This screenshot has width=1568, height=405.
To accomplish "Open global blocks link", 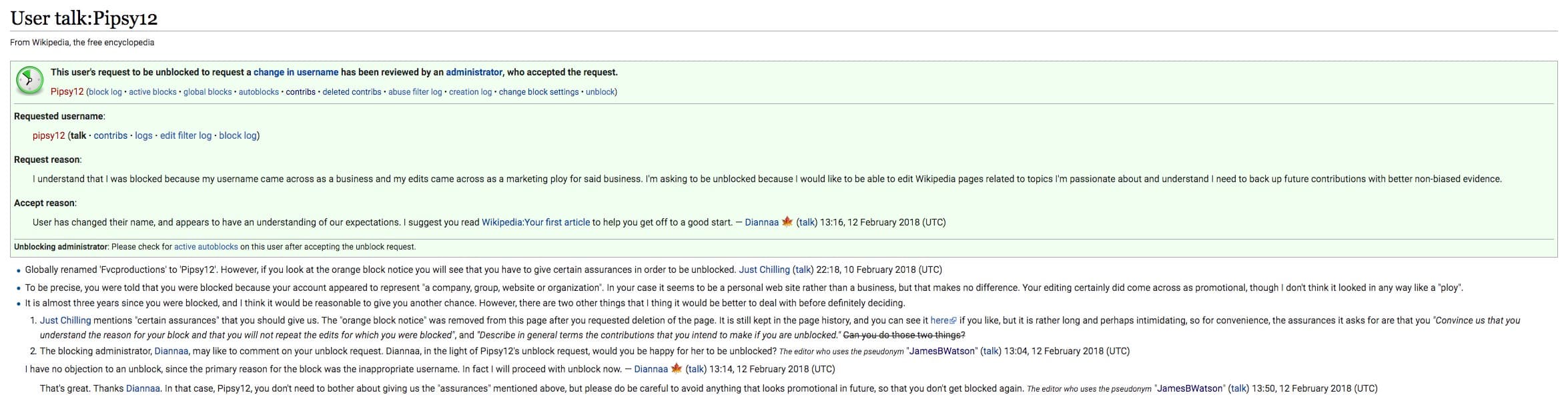I will (x=208, y=92).
